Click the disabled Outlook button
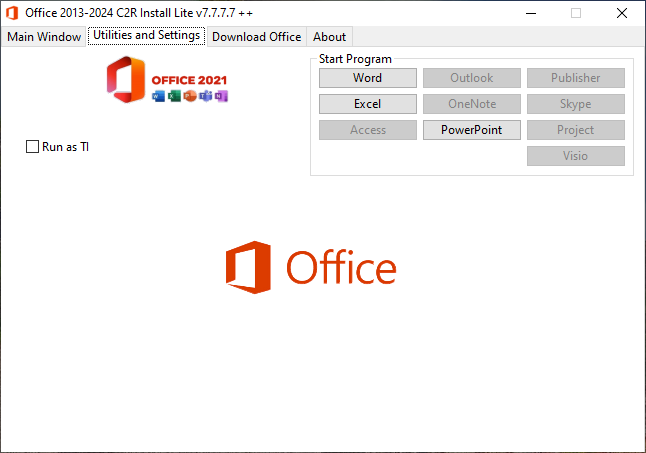This screenshot has width=646, height=453. pyautogui.click(x=471, y=78)
